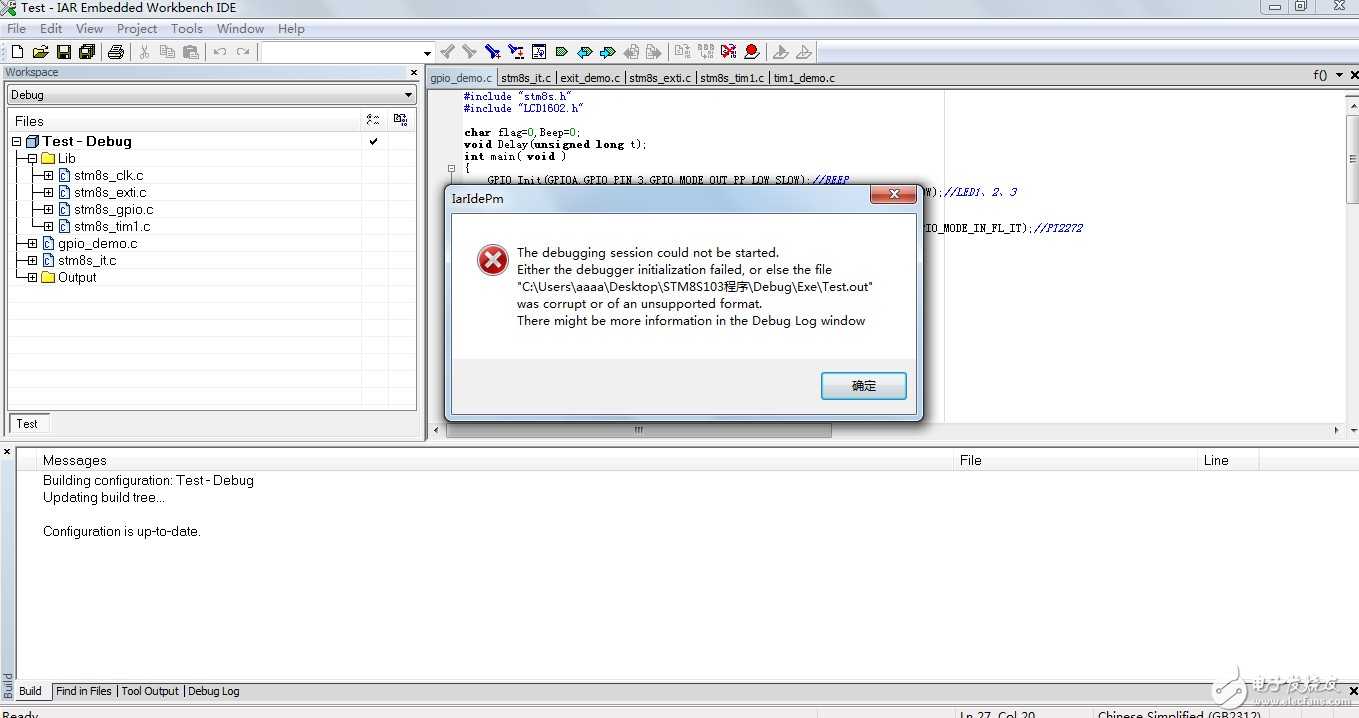The height and width of the screenshot is (718, 1359).
Task: Click the Make build icon
Action: [706, 52]
